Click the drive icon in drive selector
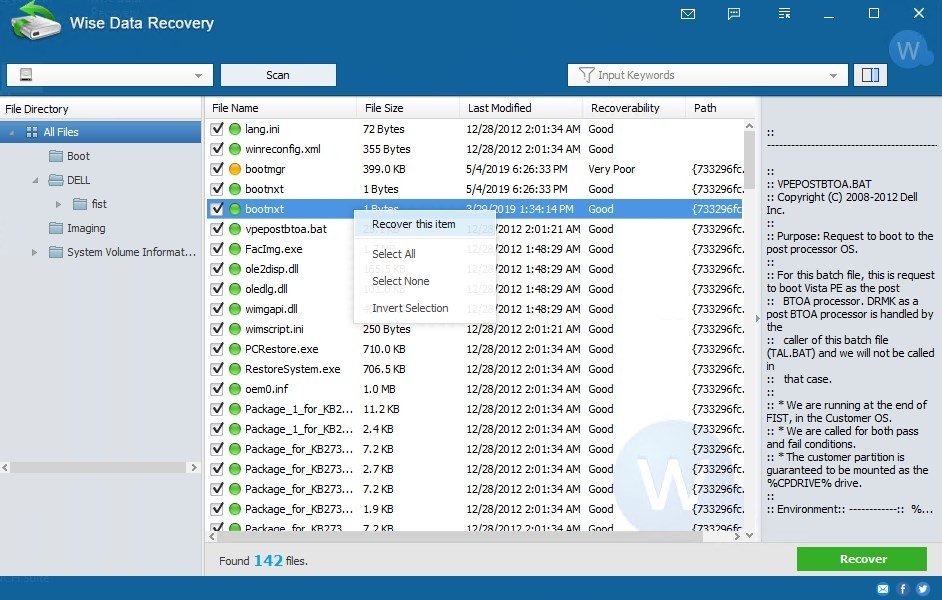Screen dimensions: 942x600 [x=26, y=75]
